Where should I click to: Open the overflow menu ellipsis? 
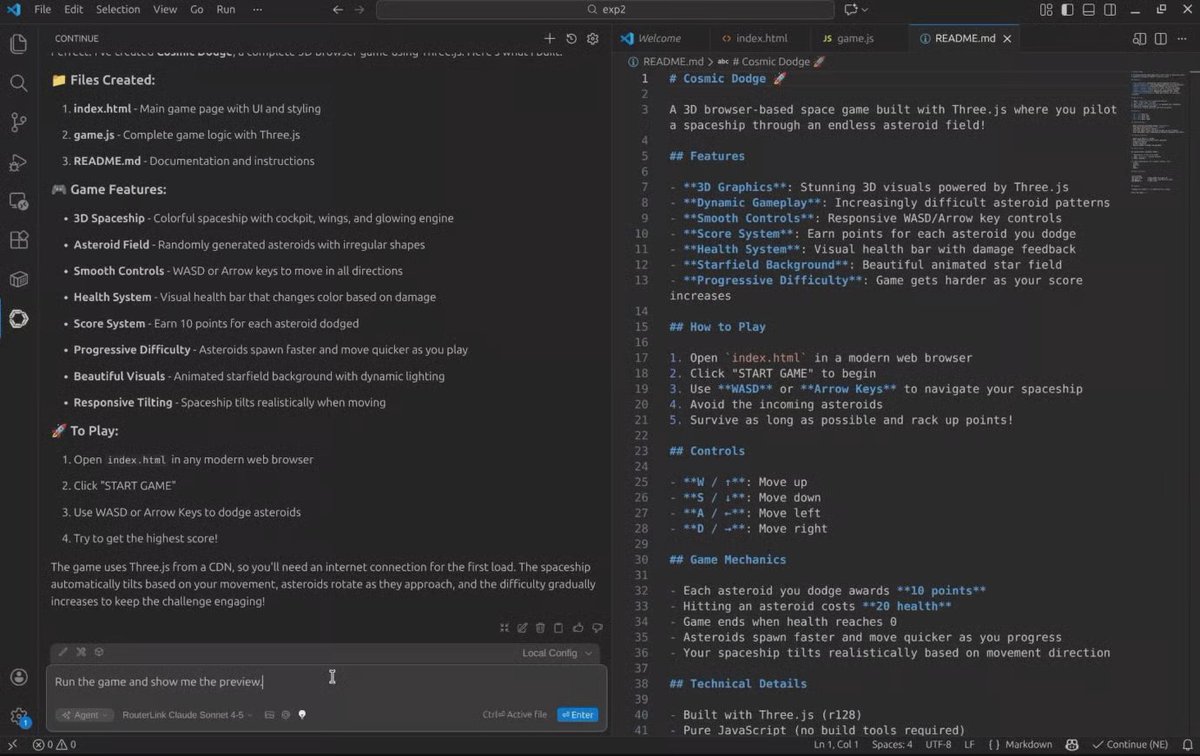coord(258,9)
